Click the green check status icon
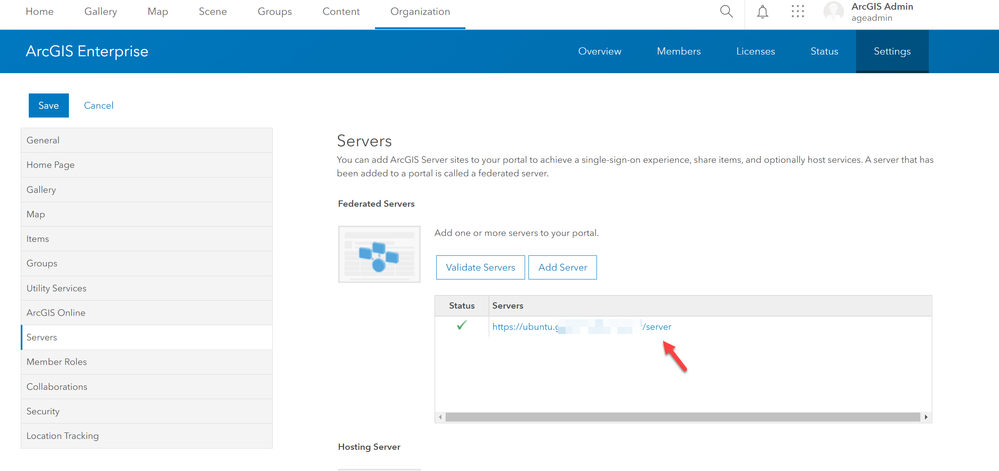Image resolution: width=999 pixels, height=471 pixels. click(x=462, y=325)
